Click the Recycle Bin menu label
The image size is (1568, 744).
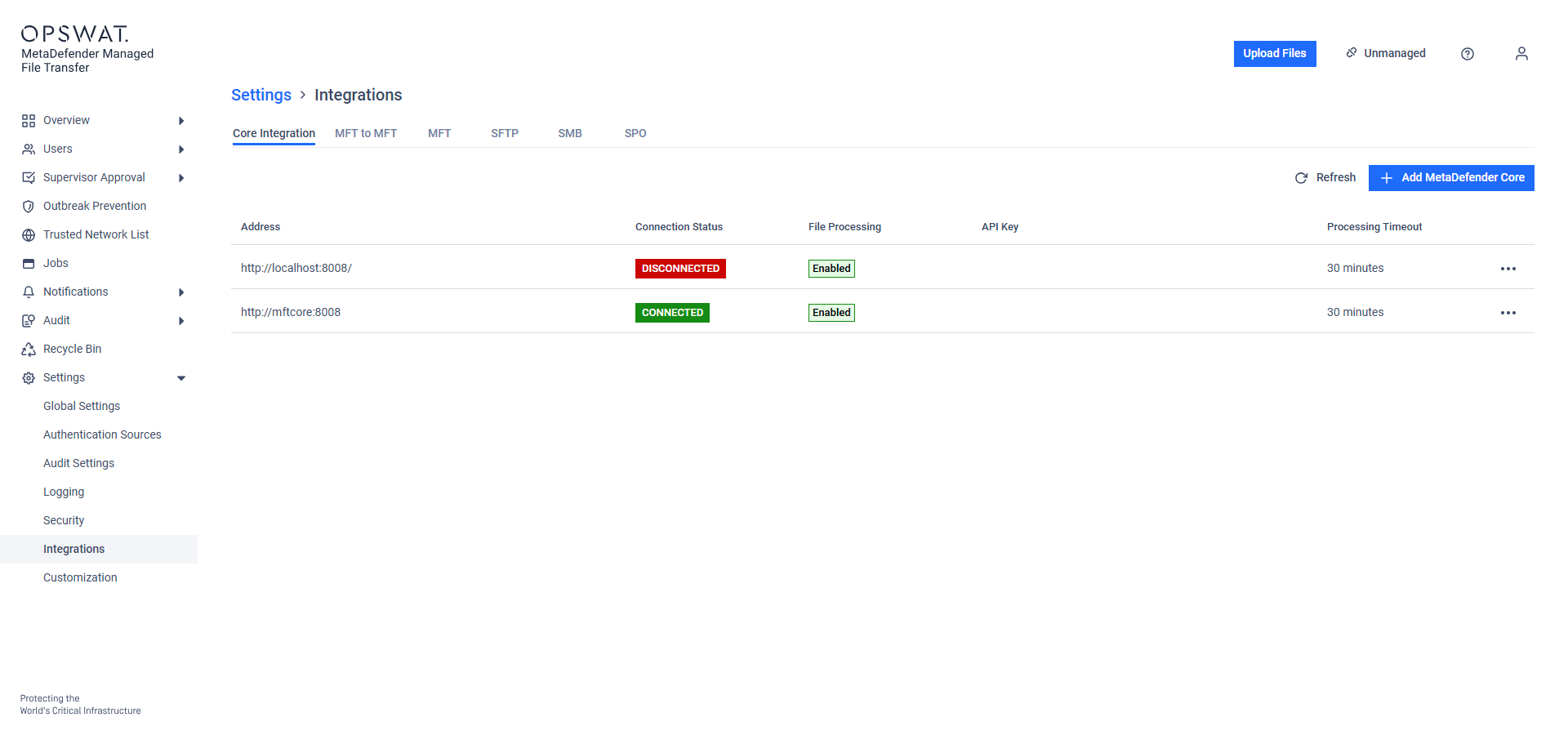(72, 349)
